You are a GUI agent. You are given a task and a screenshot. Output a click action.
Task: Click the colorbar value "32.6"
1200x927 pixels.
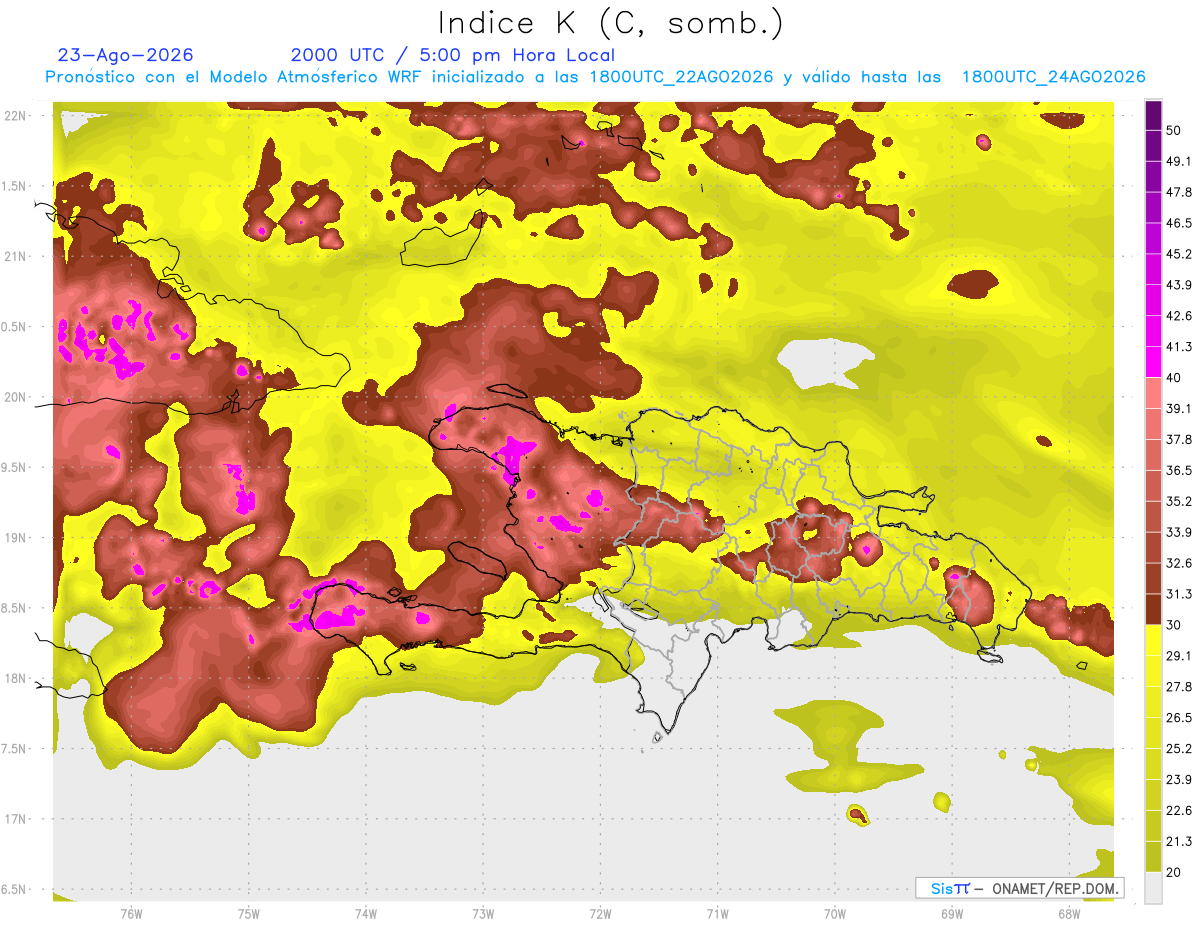(1179, 563)
